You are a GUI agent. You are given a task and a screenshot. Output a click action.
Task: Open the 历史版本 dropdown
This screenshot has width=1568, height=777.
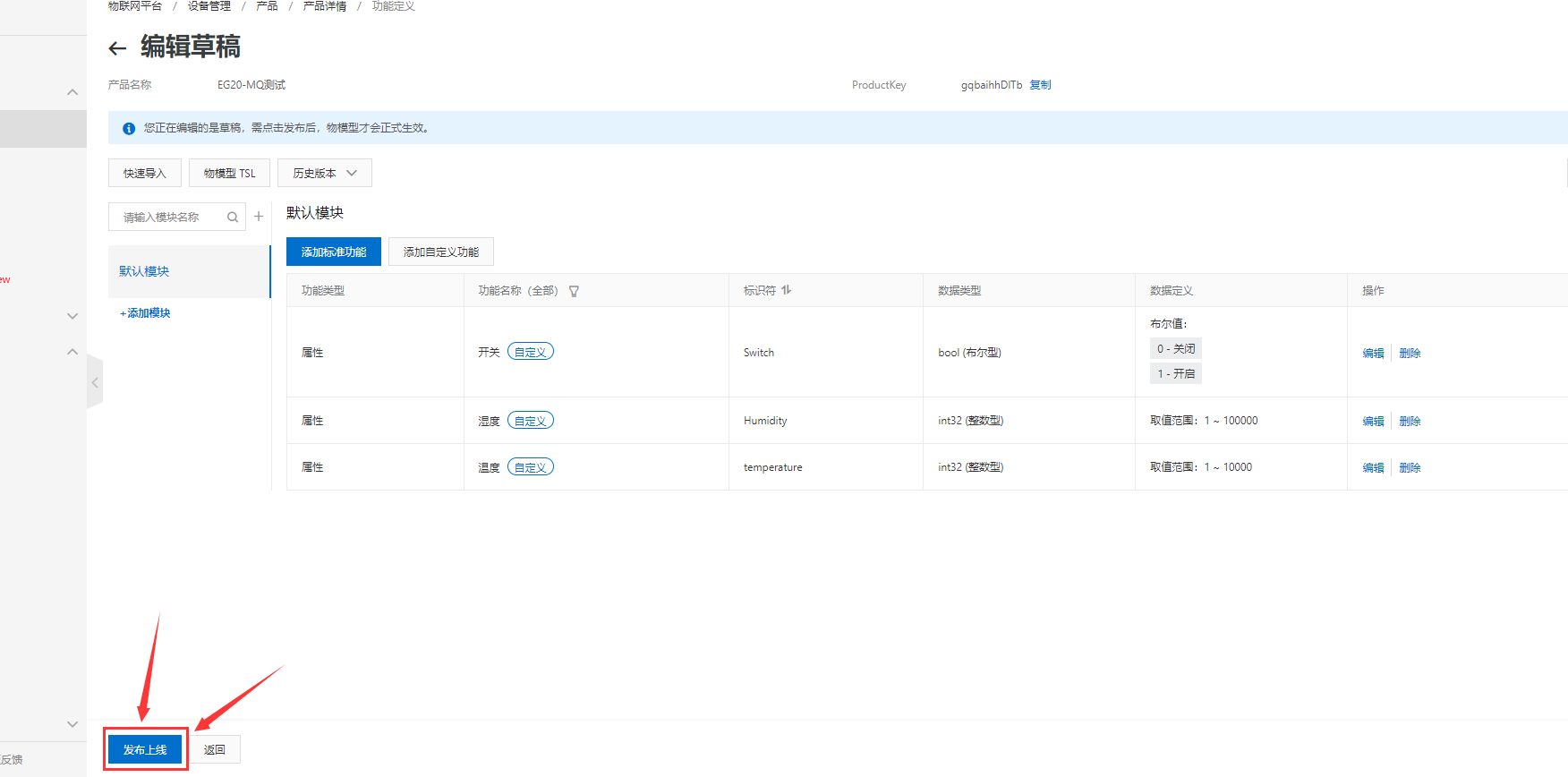pos(324,173)
